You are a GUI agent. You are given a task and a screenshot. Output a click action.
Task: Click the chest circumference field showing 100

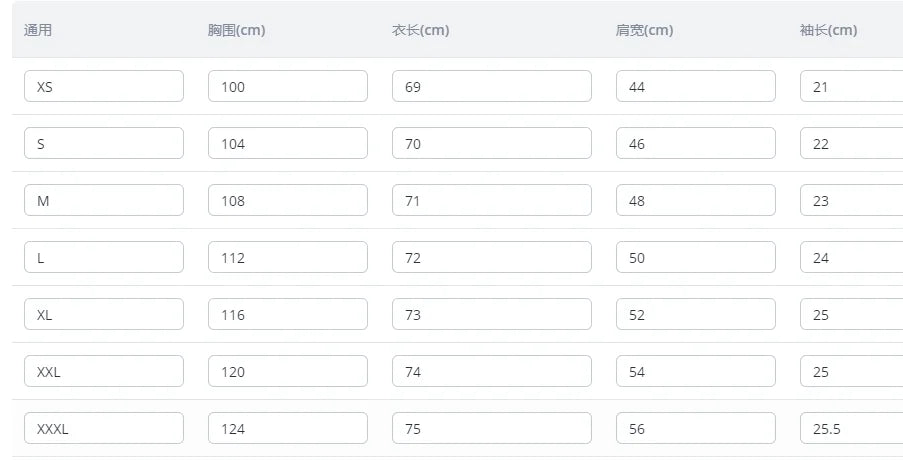tap(288, 86)
